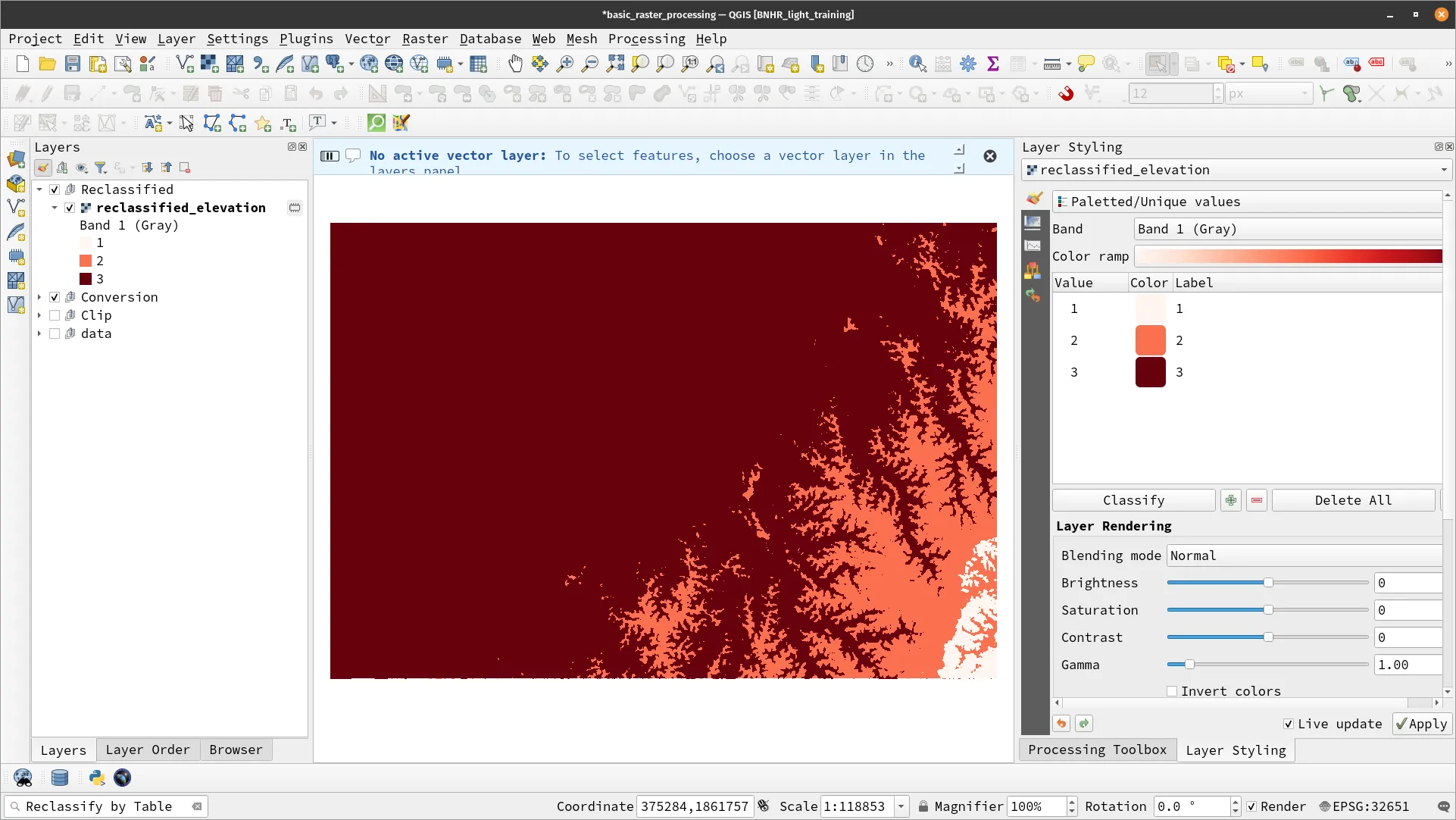Click the dark red color swatch for value 3

1150,372
